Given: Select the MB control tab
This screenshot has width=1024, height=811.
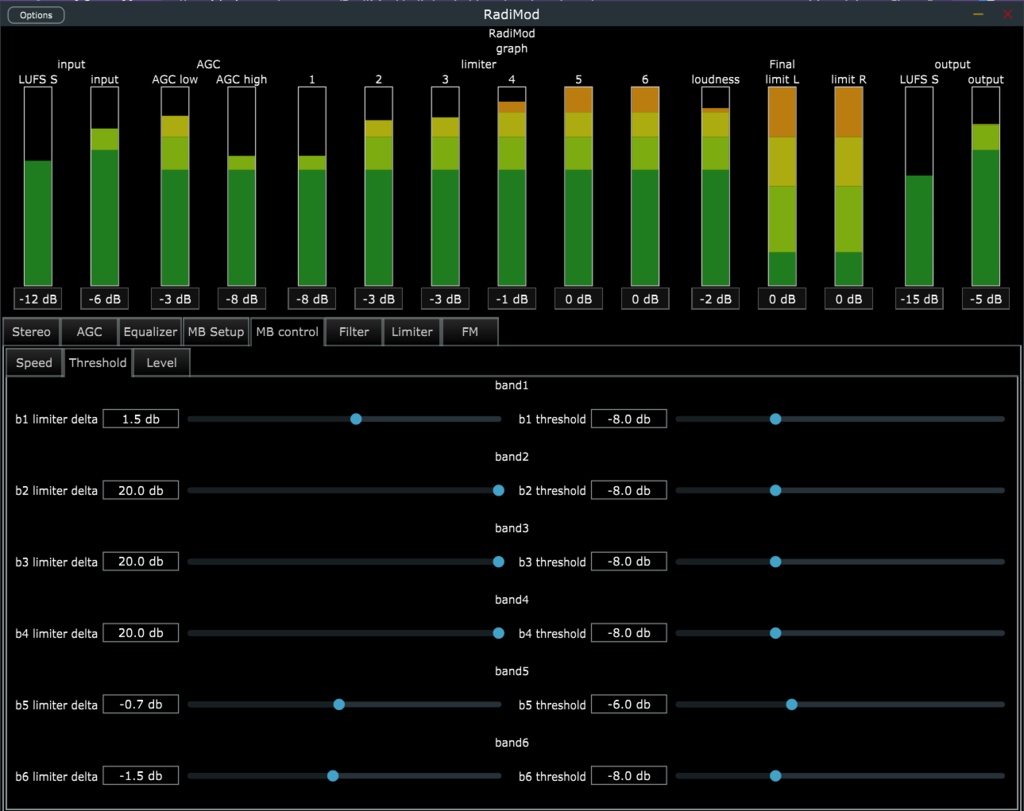Looking at the screenshot, I should pos(287,332).
